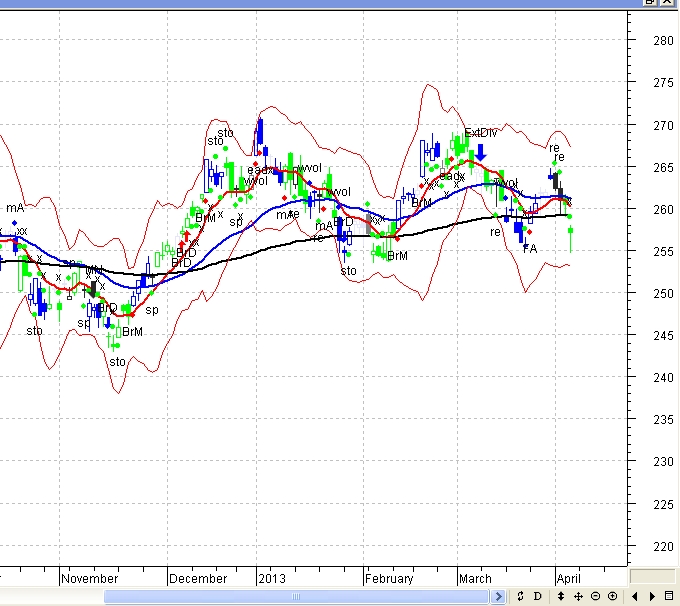Step chart back with left triangle icon
This screenshot has width=680, height=606.
[x=634, y=597]
